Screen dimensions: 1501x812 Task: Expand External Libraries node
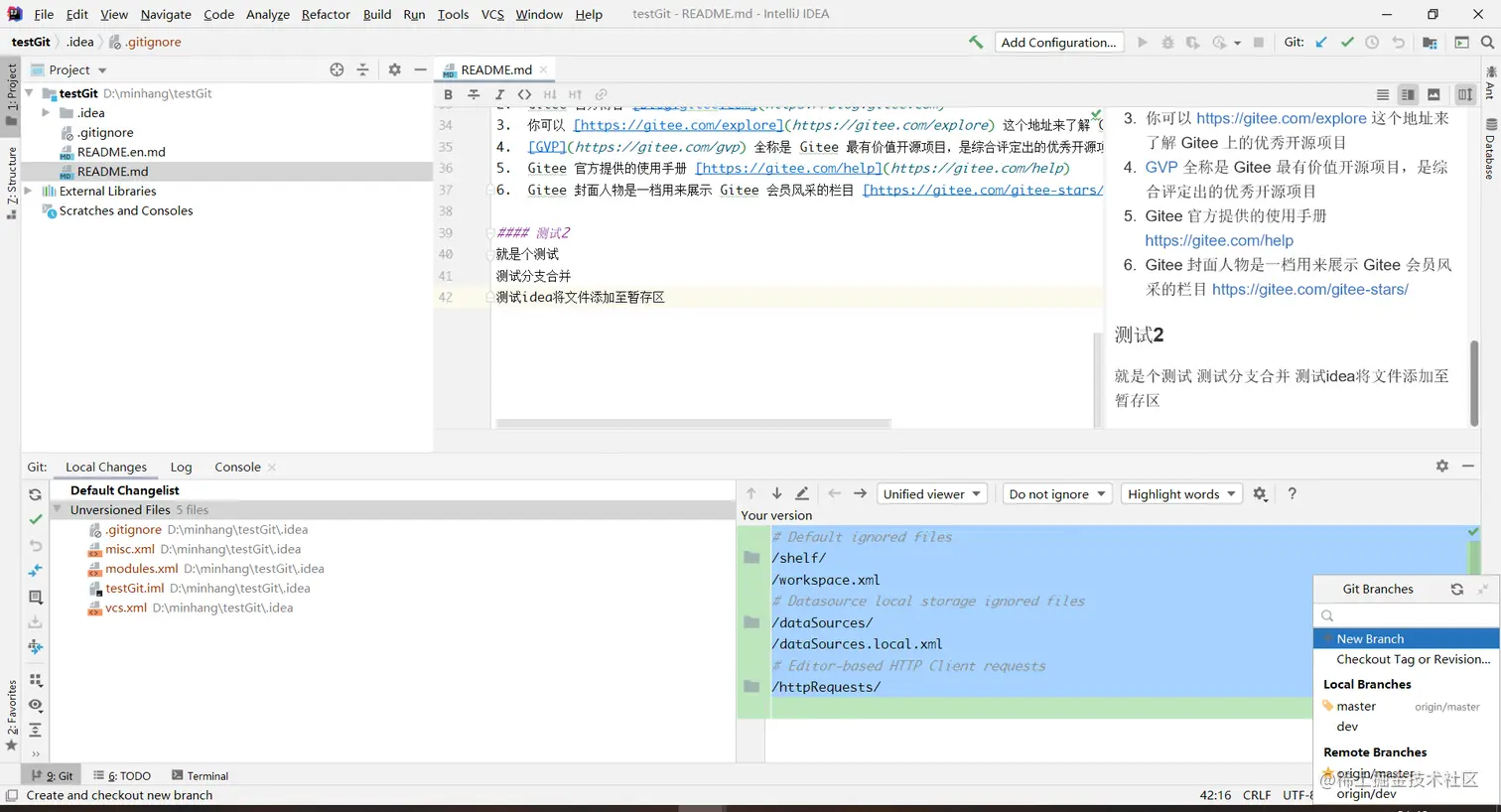click(x=28, y=191)
